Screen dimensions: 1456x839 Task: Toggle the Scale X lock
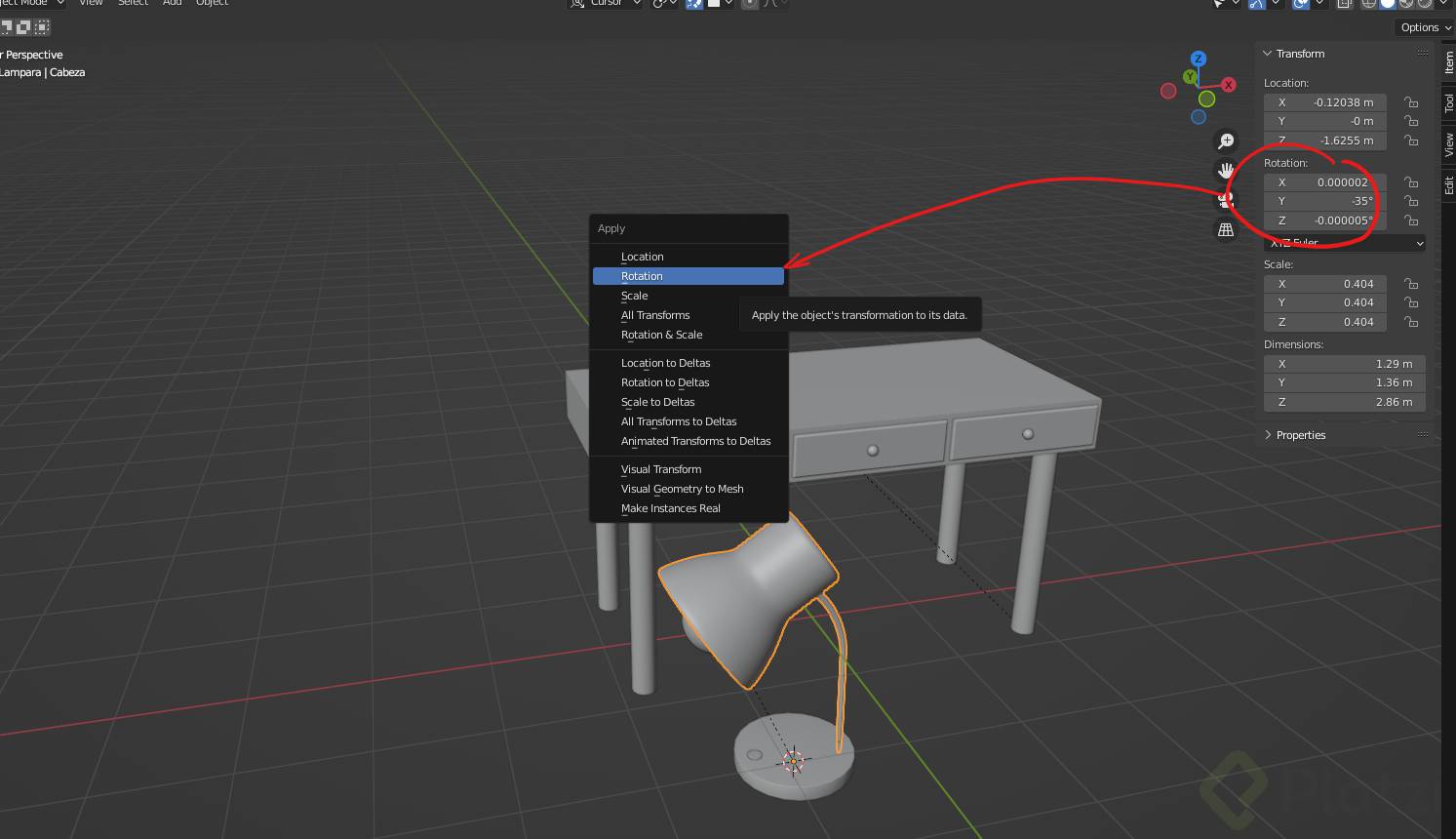(x=1410, y=284)
